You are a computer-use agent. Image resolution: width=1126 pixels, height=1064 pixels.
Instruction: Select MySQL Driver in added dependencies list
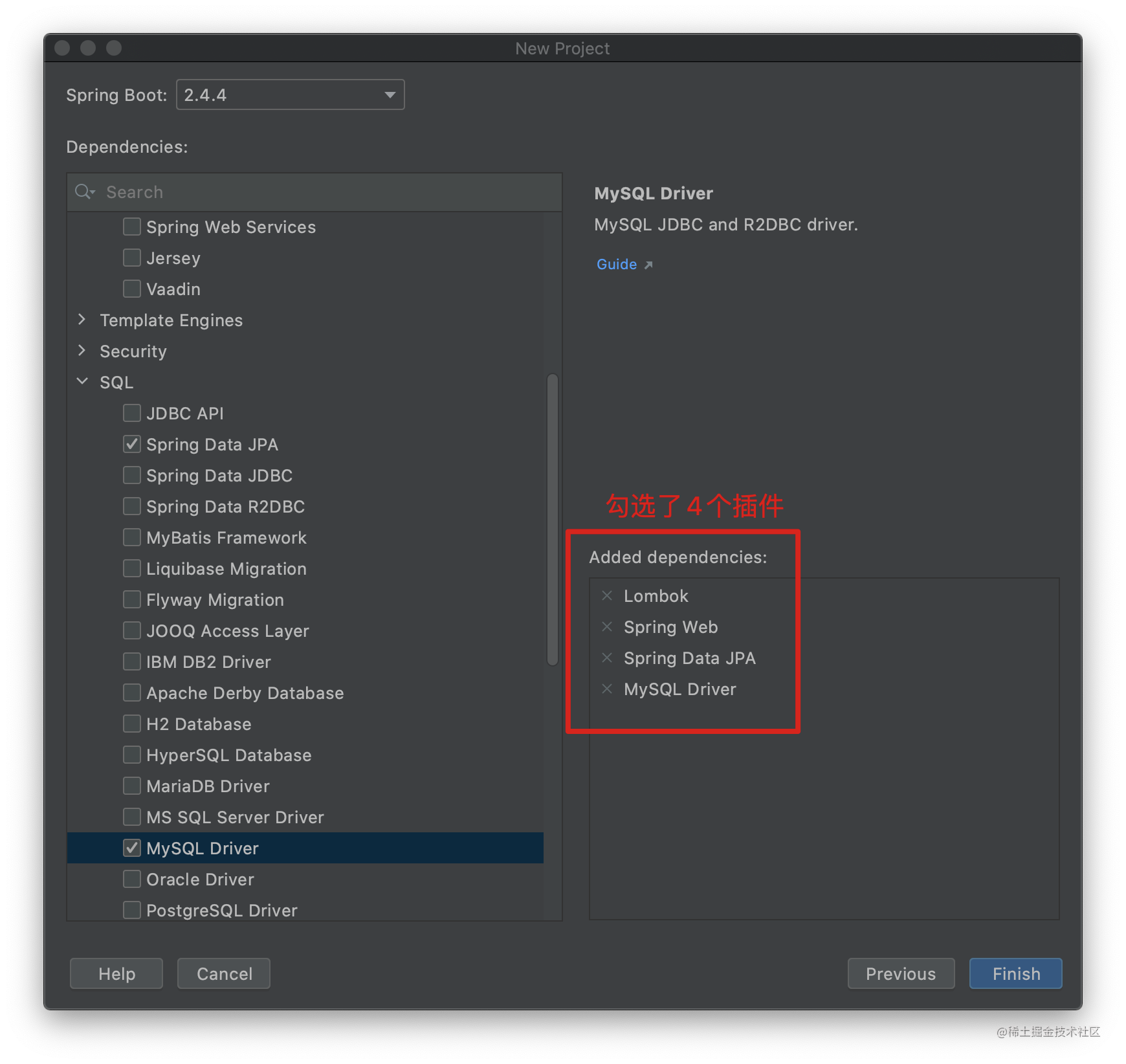pos(679,689)
